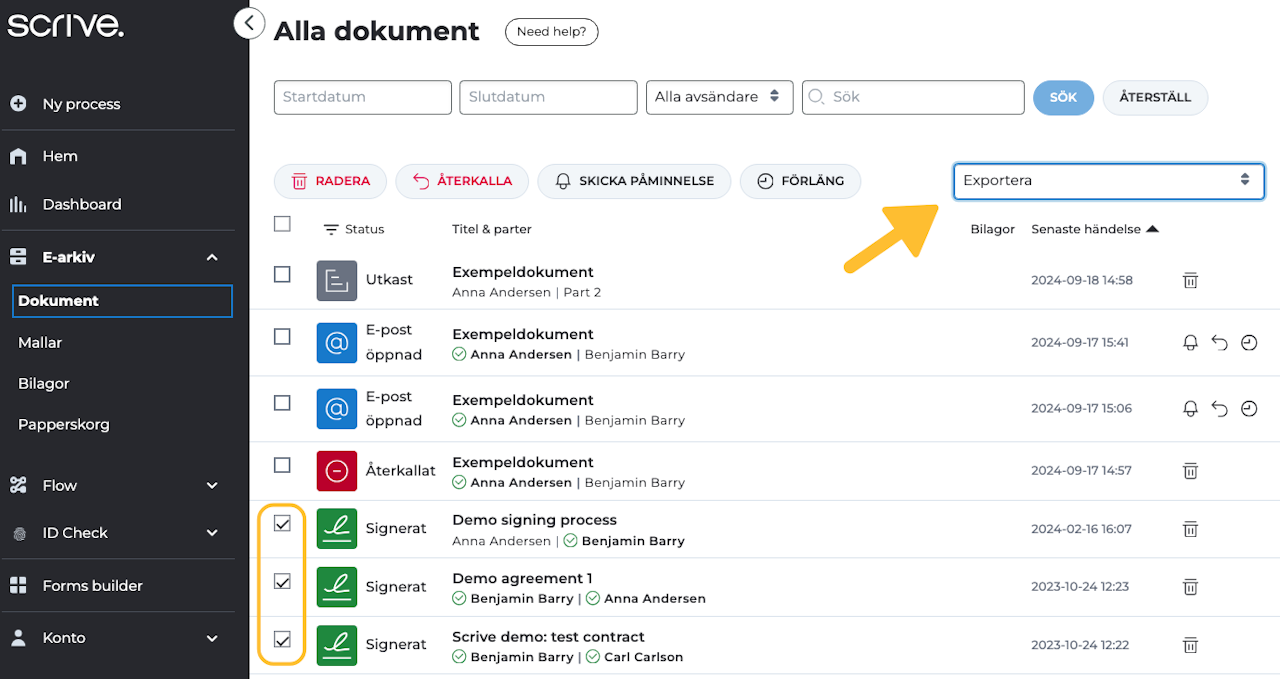Image resolution: width=1280 pixels, height=679 pixels.
Task: Click clock extend icon on 15:41 row
Action: pos(1249,343)
